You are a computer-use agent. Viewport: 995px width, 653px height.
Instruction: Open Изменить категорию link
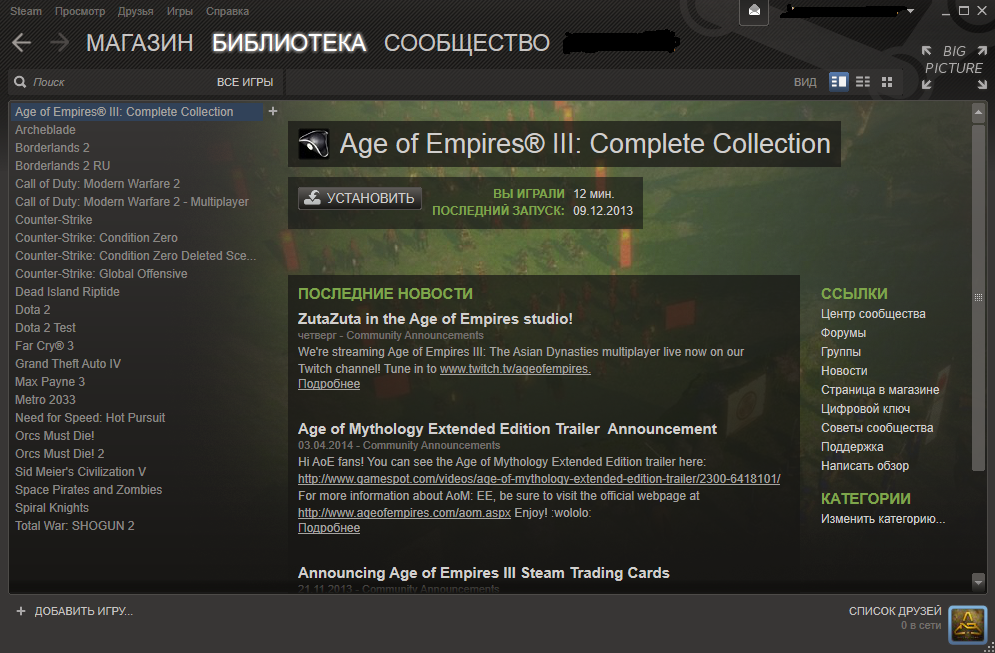pyautogui.click(x=883, y=519)
